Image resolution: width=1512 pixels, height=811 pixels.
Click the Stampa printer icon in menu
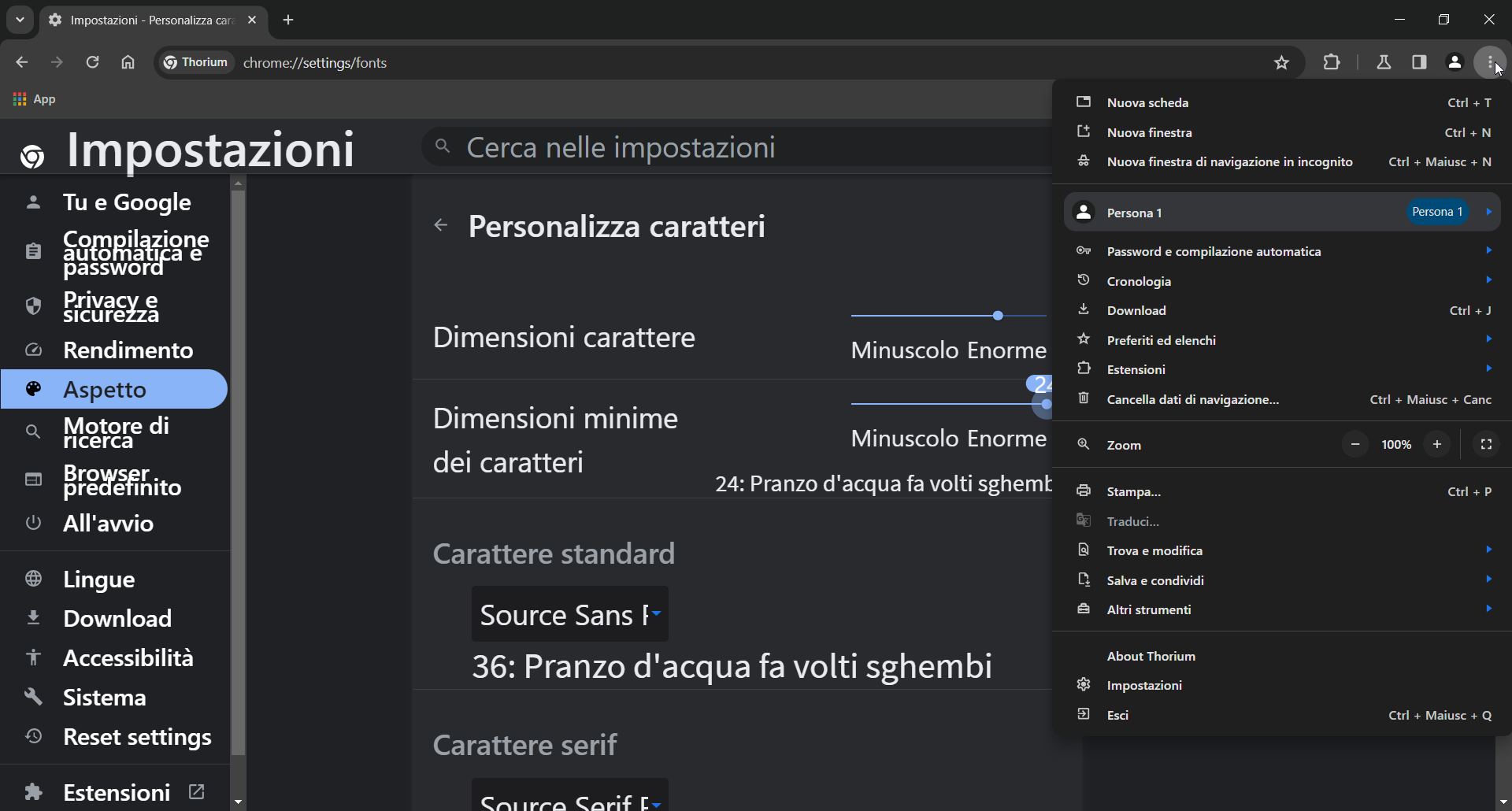(x=1084, y=490)
